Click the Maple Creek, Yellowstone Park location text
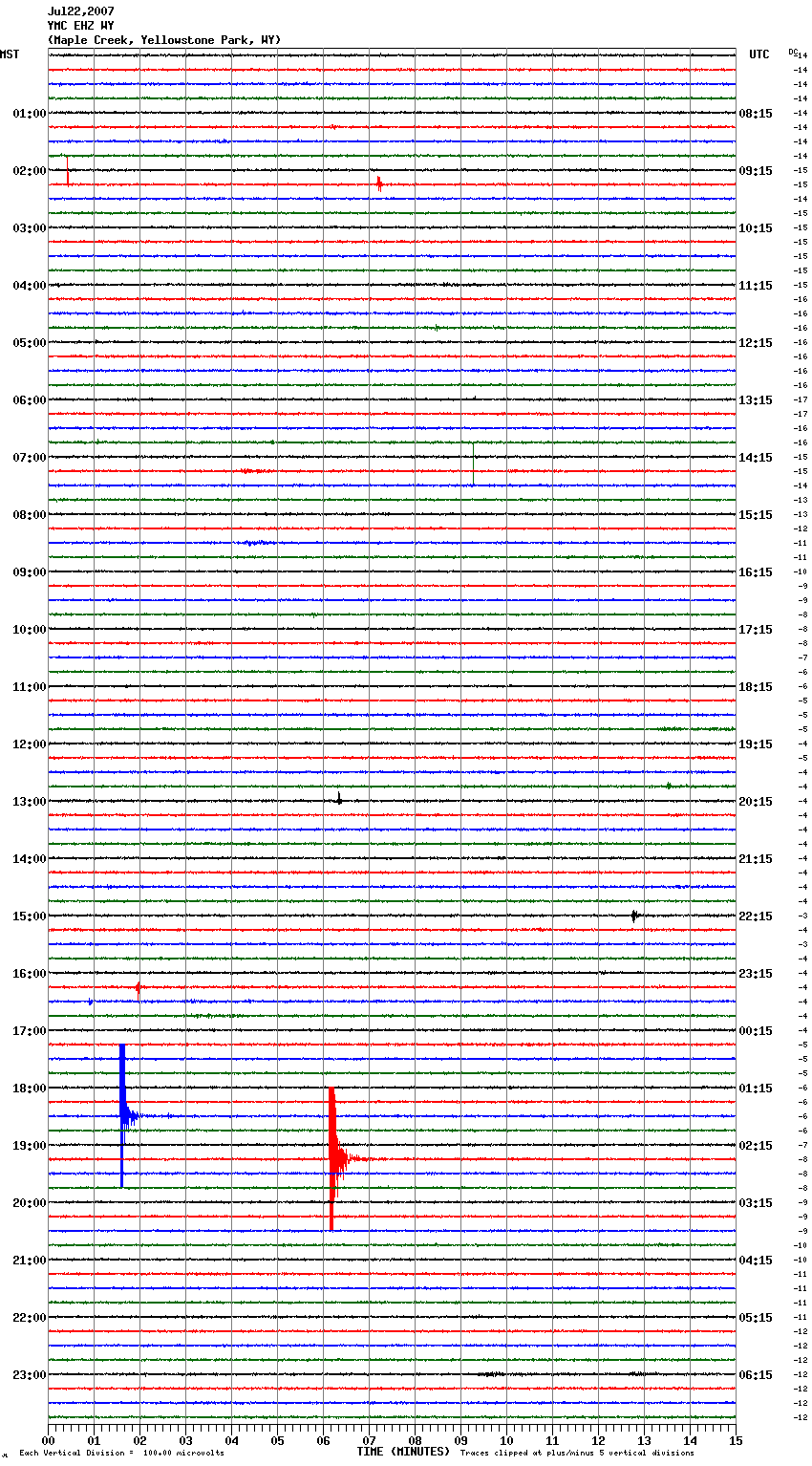The height and width of the screenshot is (1466, 812). pos(164,40)
